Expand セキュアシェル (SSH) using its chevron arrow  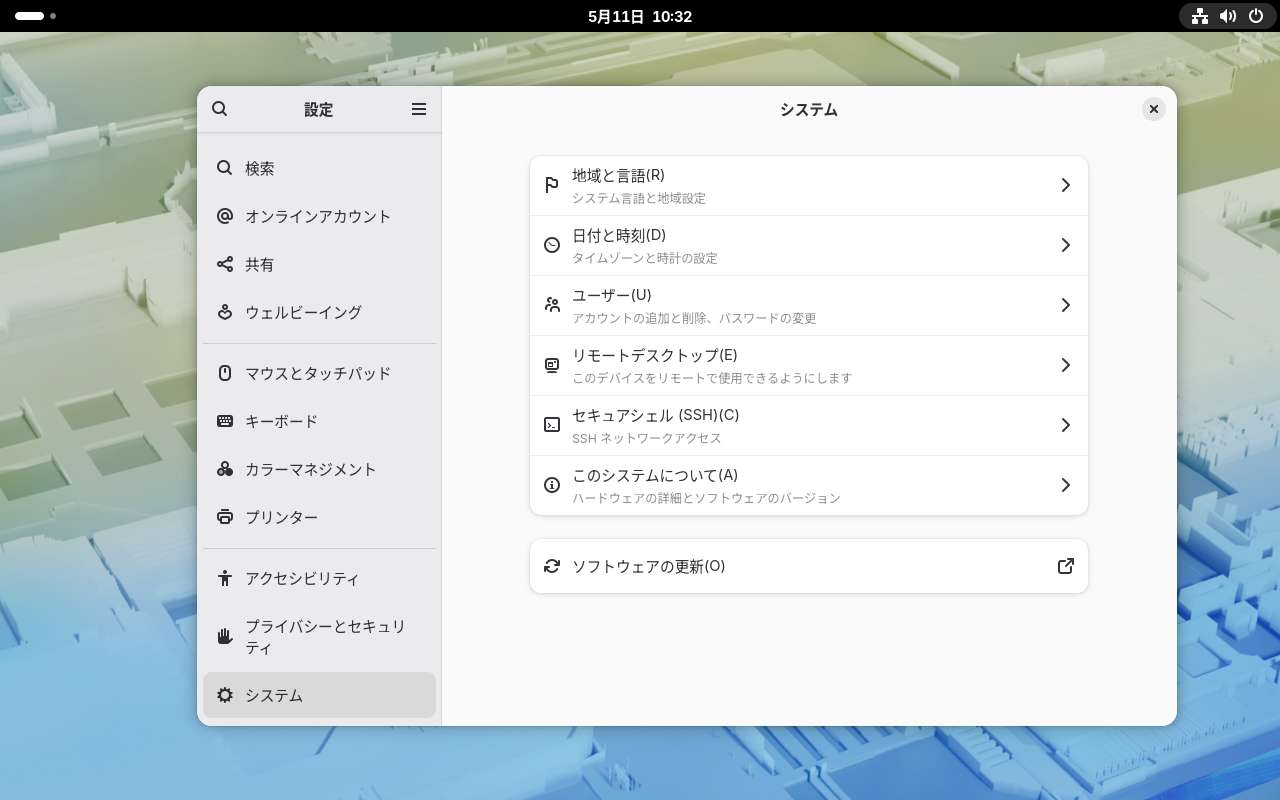coord(1066,425)
